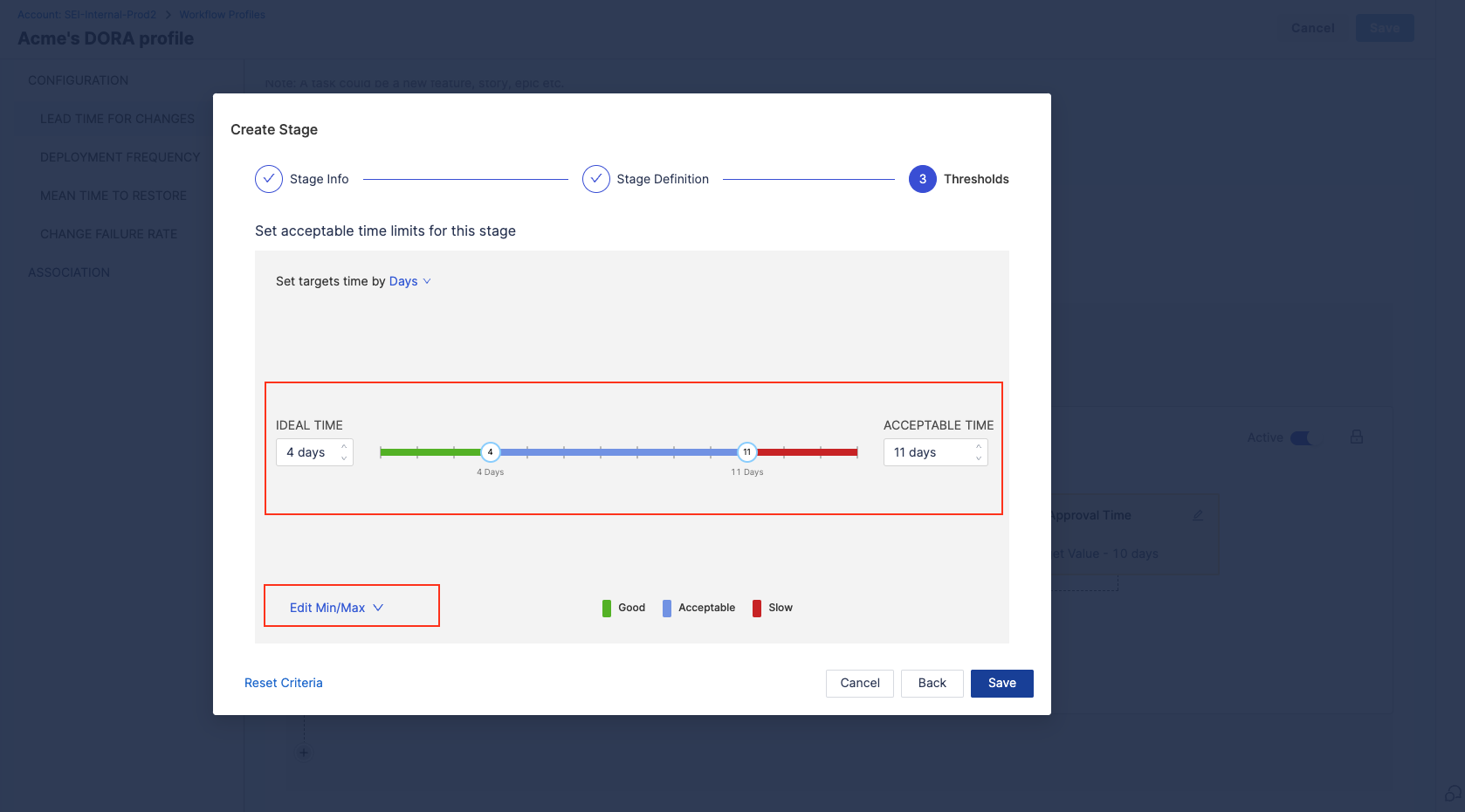Open Lead Time for Changes in sidebar

pos(117,119)
